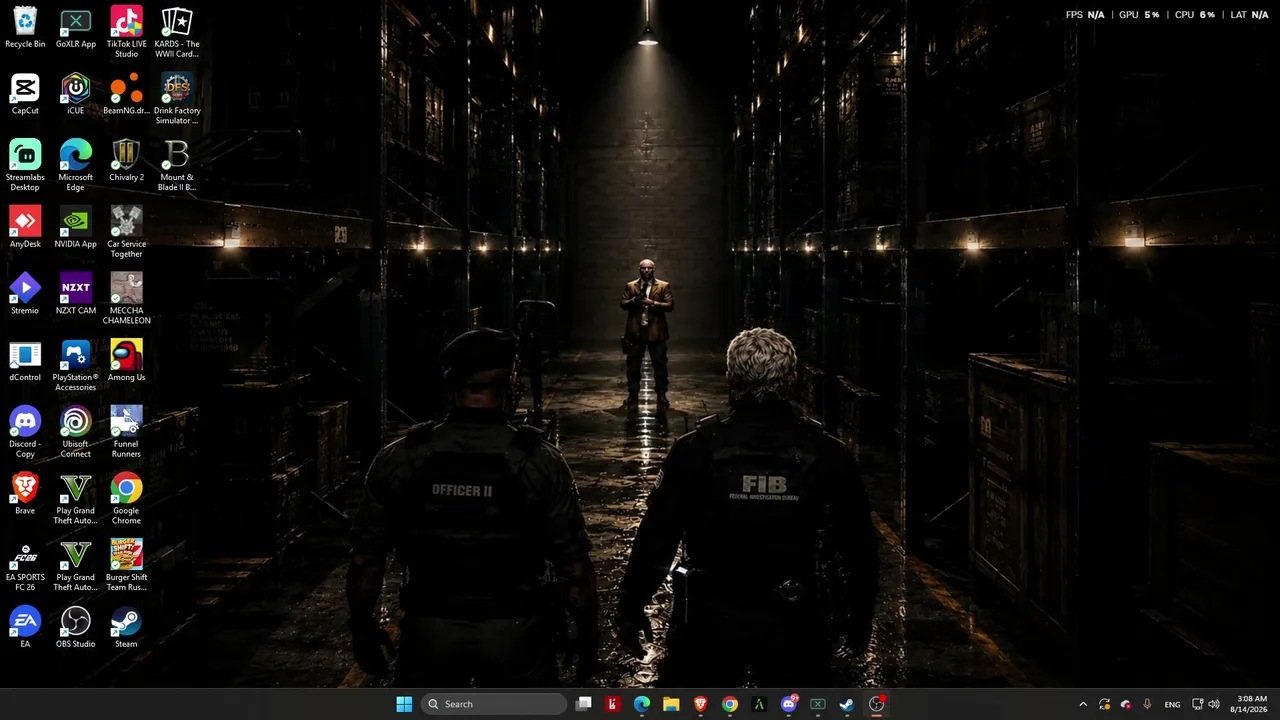
Task: Open the Brave desktop shortcut
Action: 25,495
